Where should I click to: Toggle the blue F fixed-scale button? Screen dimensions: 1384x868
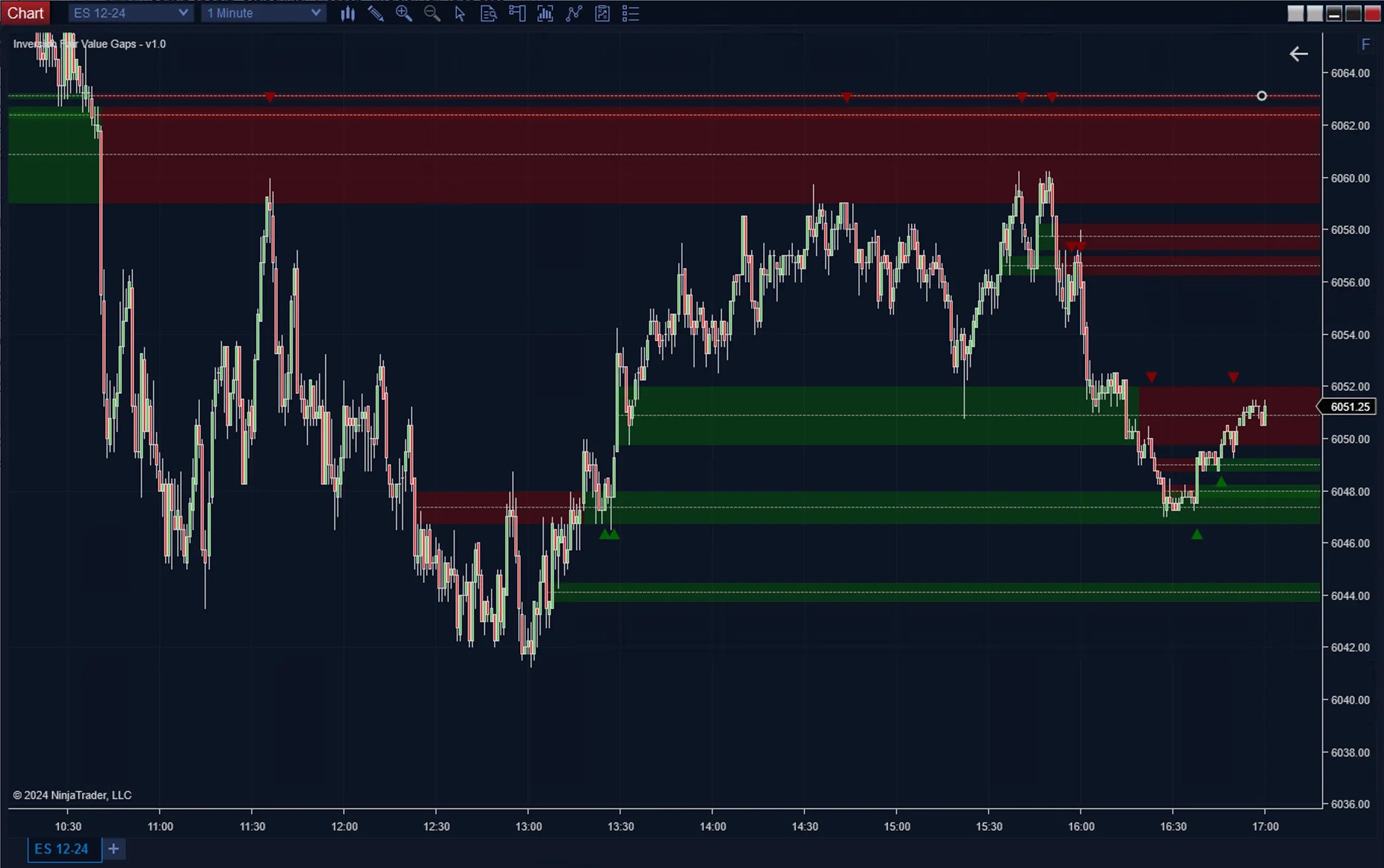click(1365, 45)
